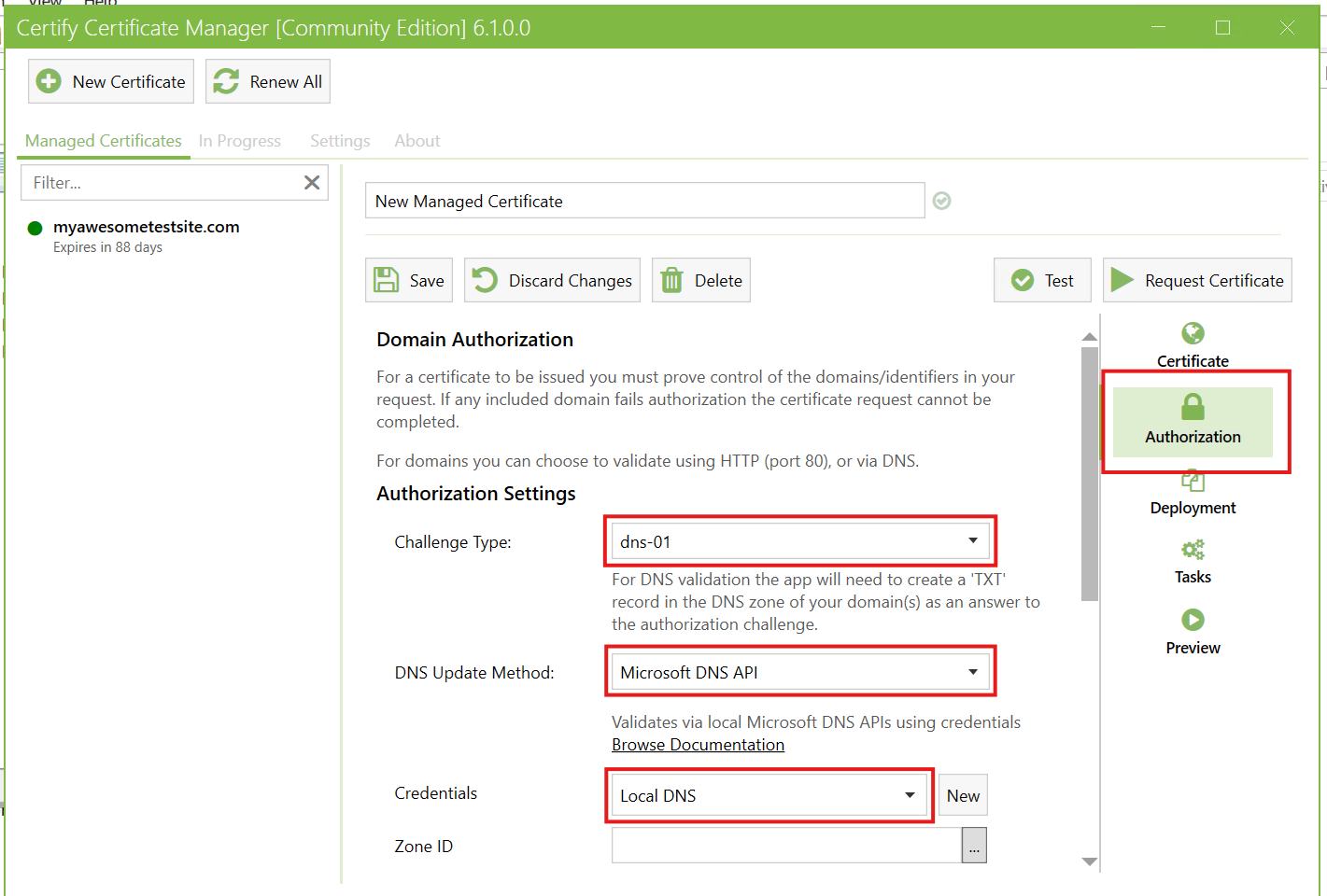Click the Test button
The width and height of the screenshot is (1327, 896).
pos(1042,280)
